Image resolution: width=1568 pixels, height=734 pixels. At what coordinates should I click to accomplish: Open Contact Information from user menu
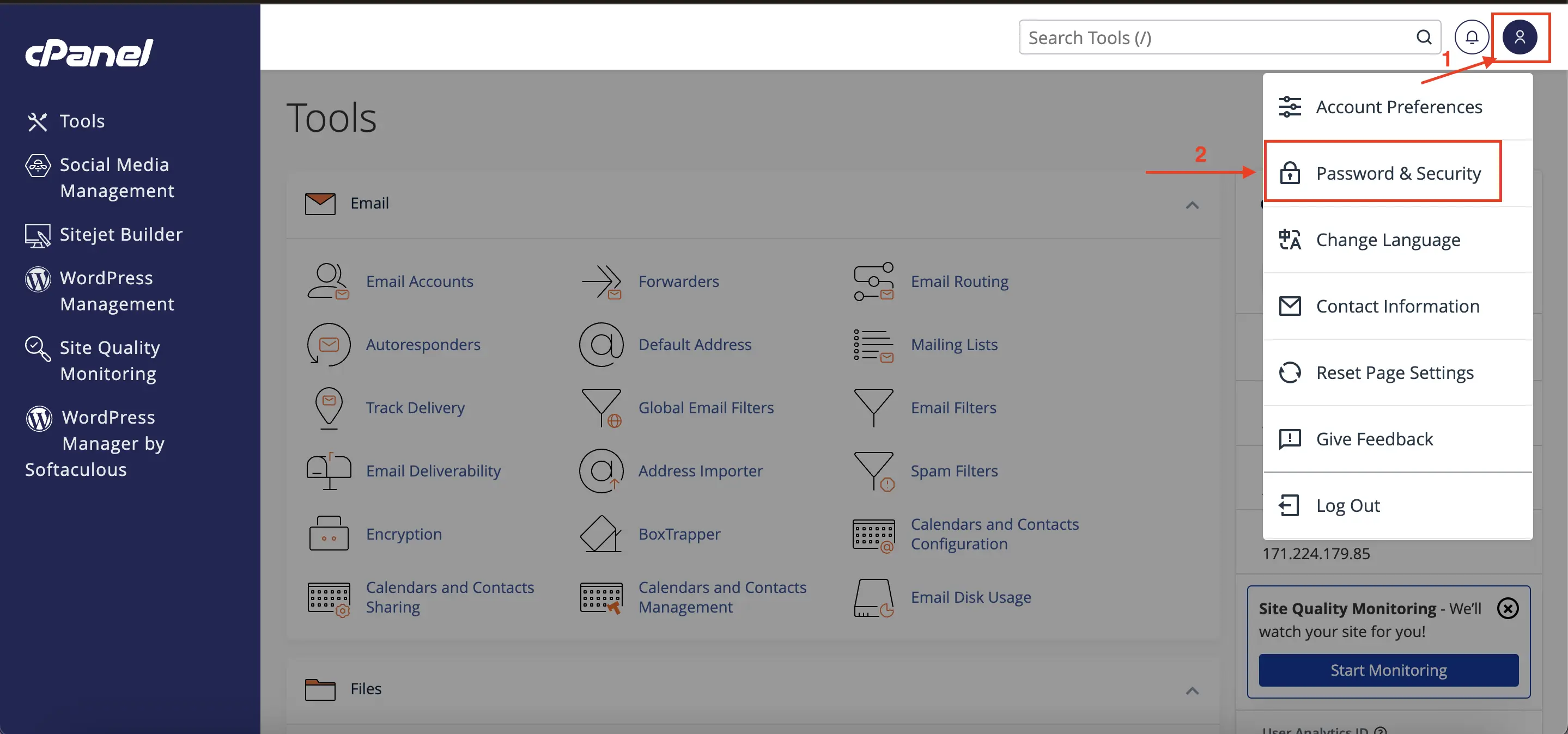pos(1397,306)
